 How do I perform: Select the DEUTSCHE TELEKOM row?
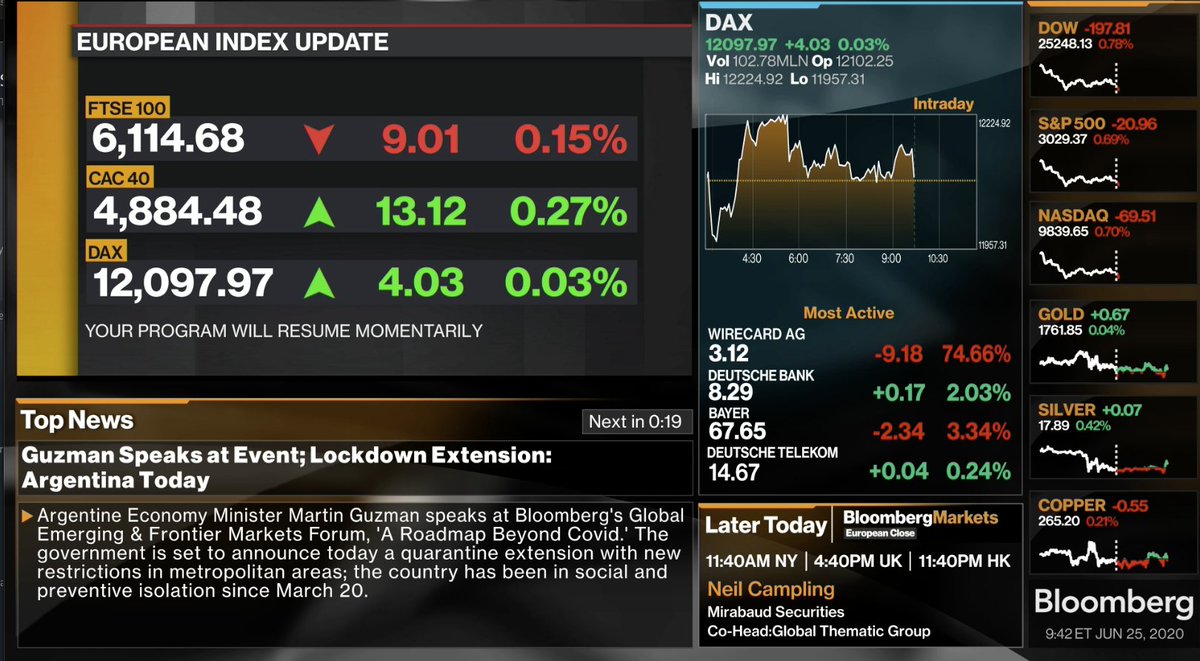858,463
